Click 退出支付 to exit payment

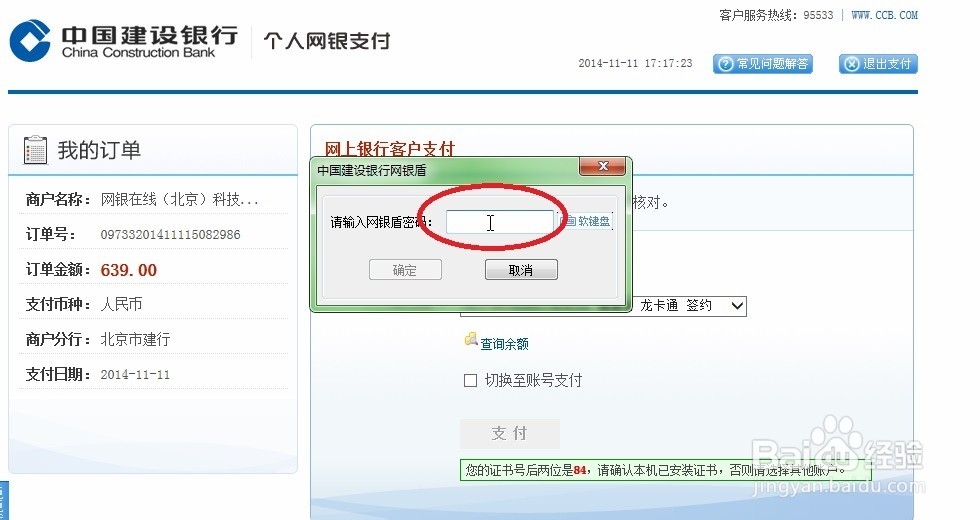click(878, 64)
